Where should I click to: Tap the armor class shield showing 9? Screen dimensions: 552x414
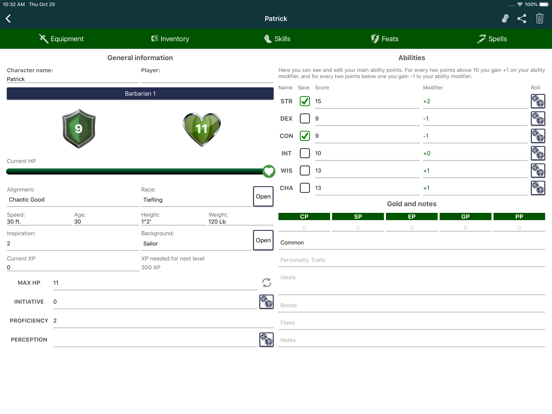coord(79,128)
